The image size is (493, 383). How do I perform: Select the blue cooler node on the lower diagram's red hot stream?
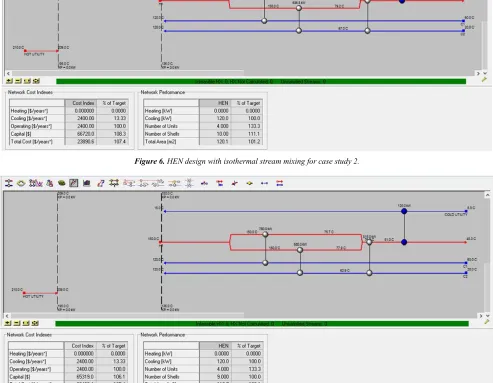click(x=404, y=242)
